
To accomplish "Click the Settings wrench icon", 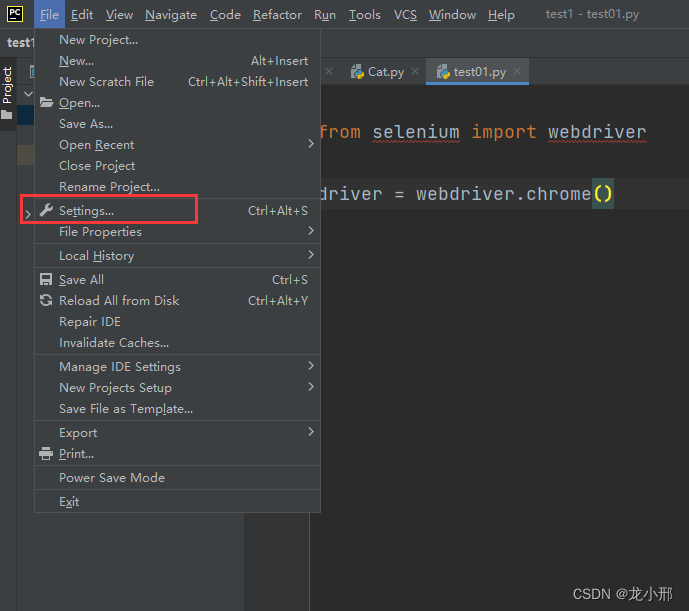I will [46, 211].
